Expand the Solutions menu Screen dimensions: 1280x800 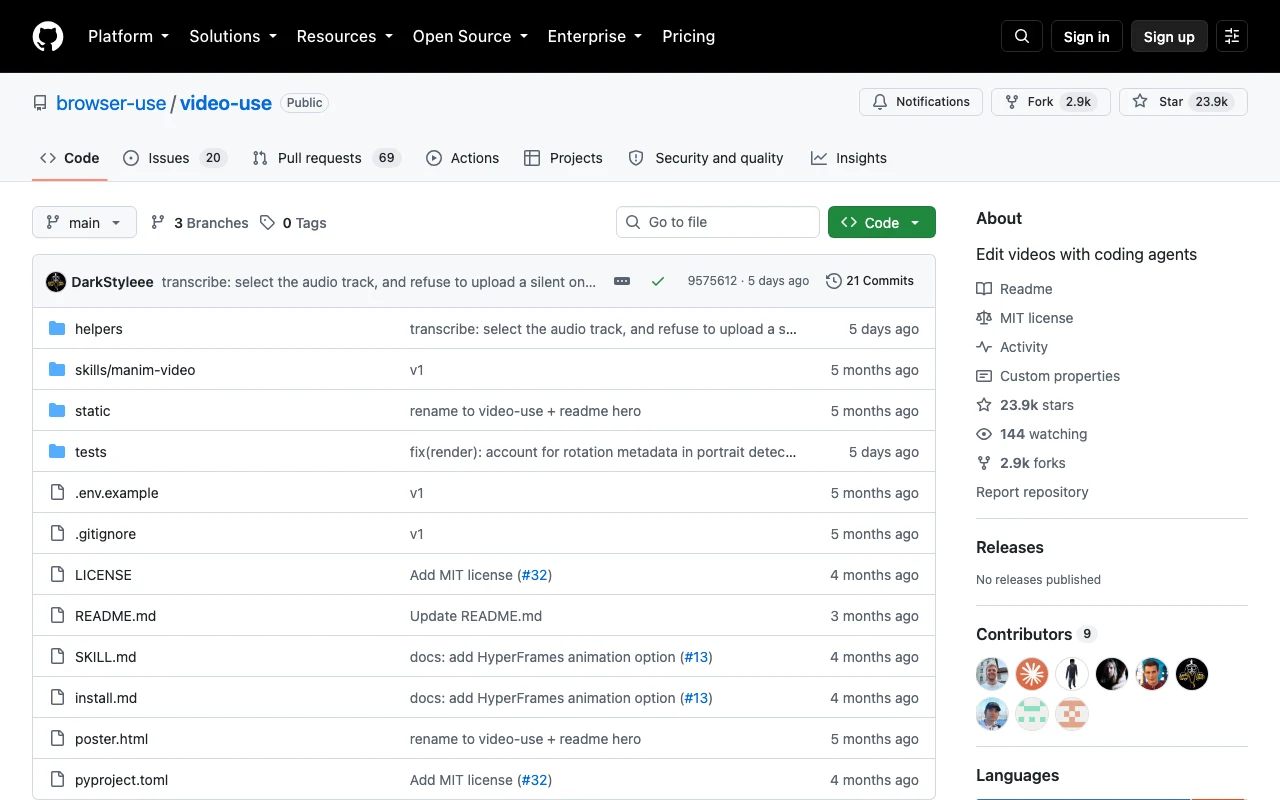point(233,36)
